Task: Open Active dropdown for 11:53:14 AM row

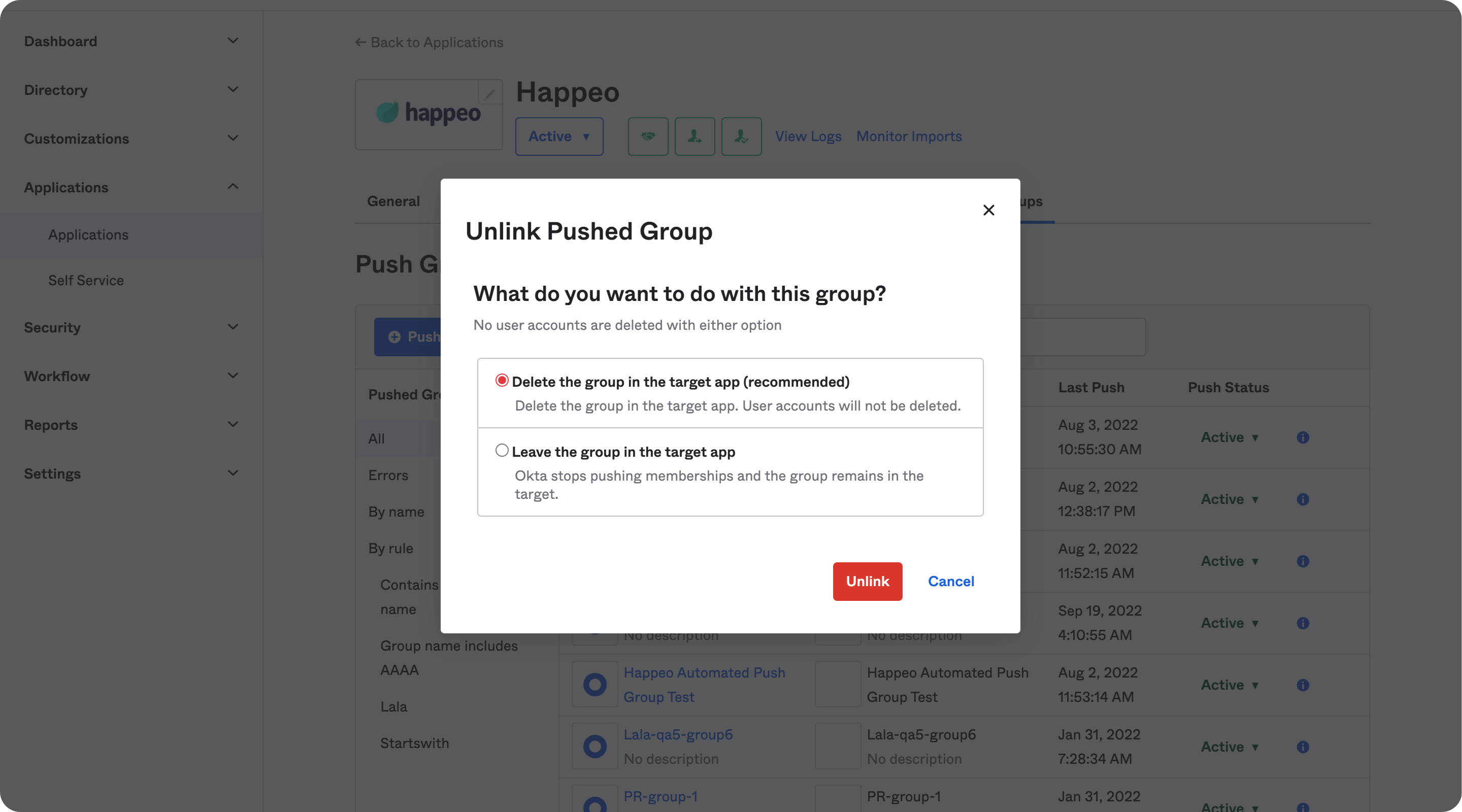Action: tap(1230, 685)
